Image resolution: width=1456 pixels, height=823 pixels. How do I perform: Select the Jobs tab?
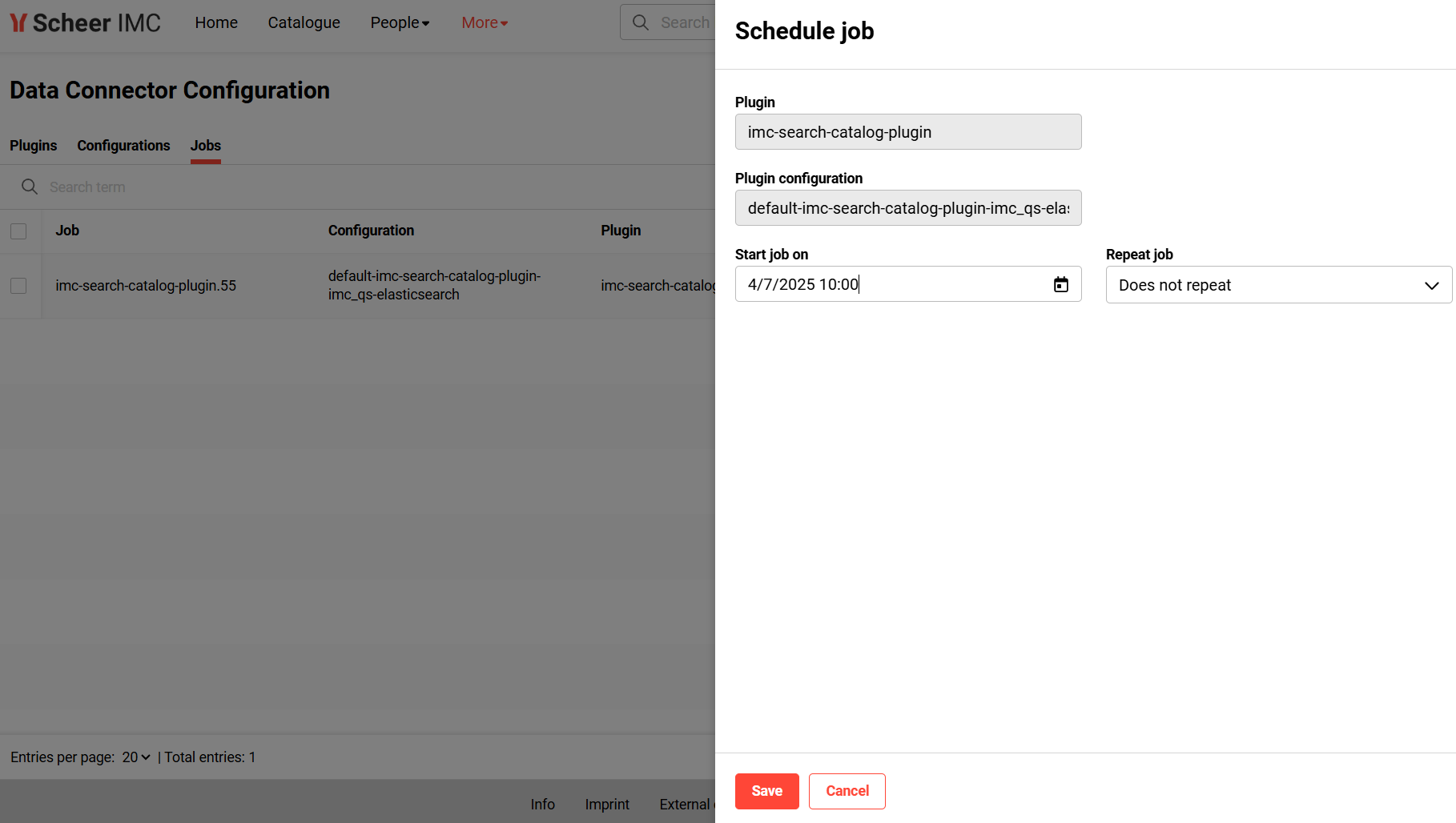(x=206, y=146)
